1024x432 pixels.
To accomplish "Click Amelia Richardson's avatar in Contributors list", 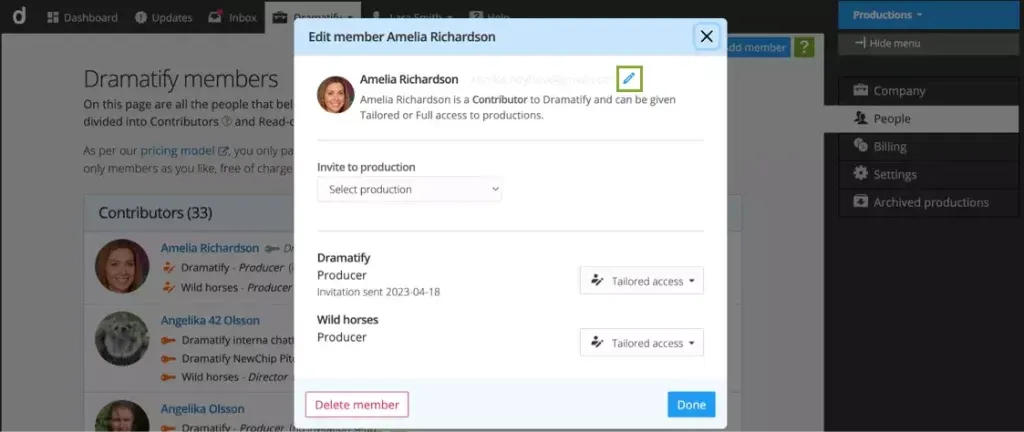I will pyautogui.click(x=122, y=266).
